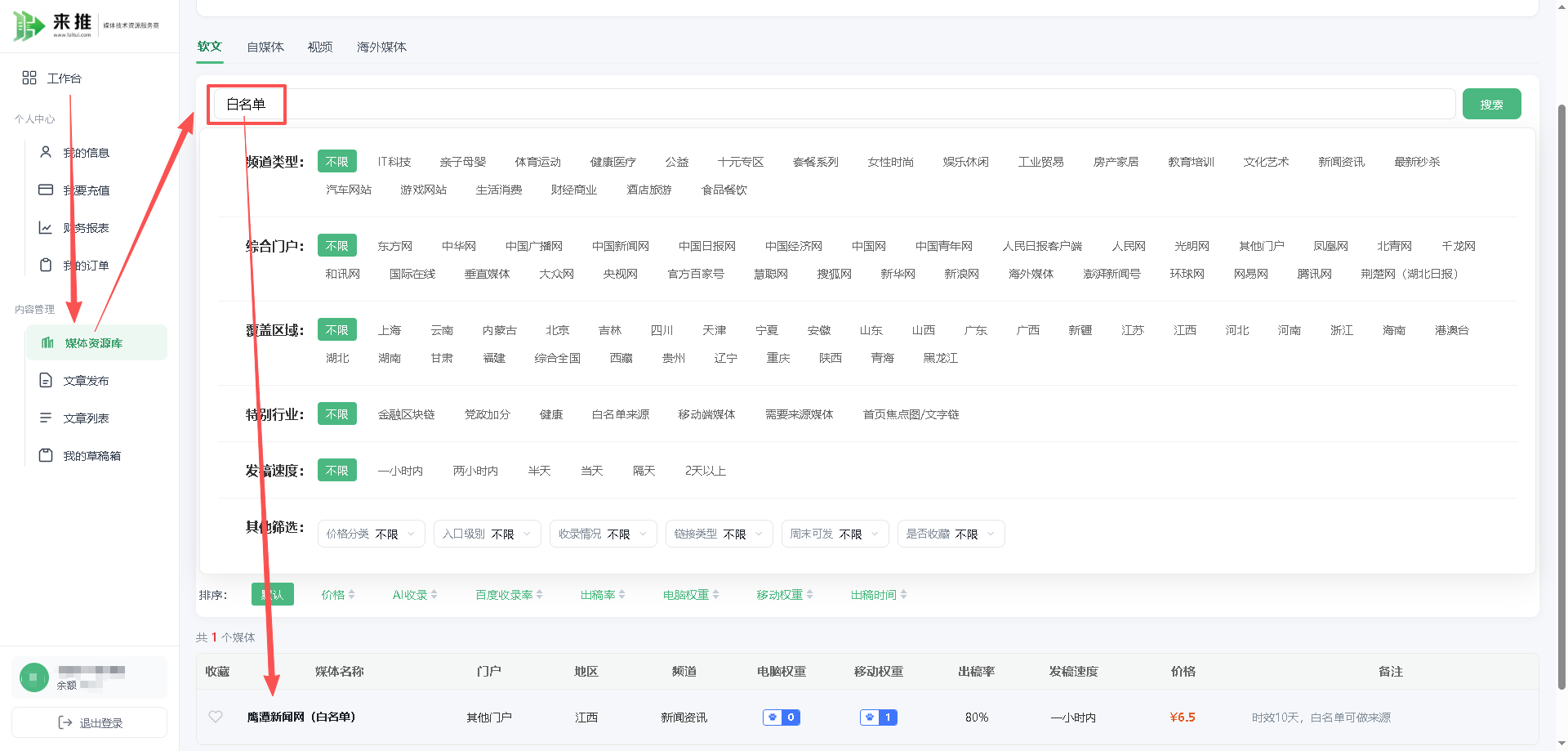Click the media search input field
This screenshot has width=1568, height=751.
coord(833,104)
